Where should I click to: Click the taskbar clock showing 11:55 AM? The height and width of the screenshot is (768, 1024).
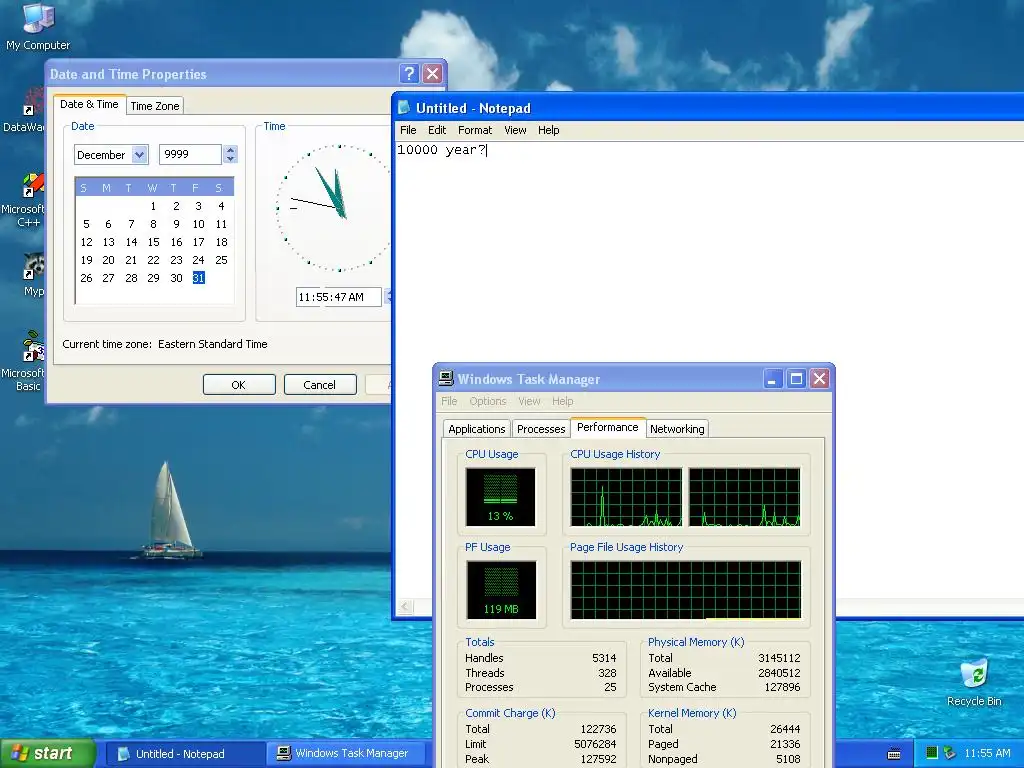coord(987,753)
